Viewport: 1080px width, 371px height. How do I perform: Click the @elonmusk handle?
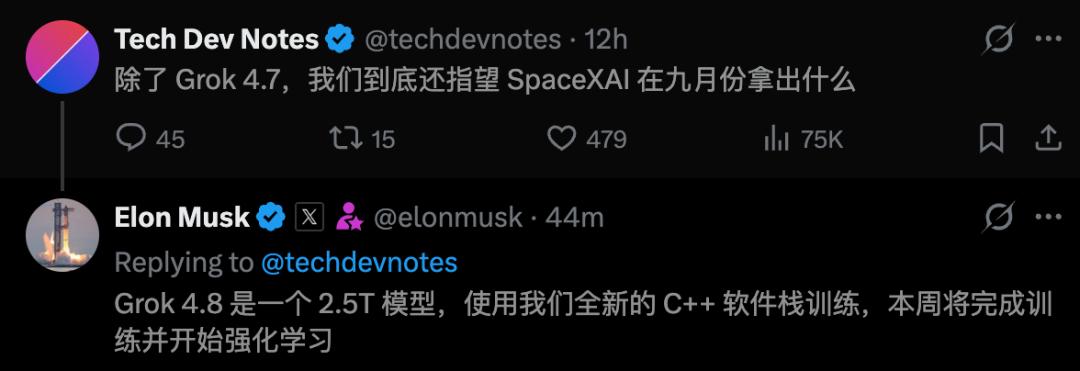(448, 218)
